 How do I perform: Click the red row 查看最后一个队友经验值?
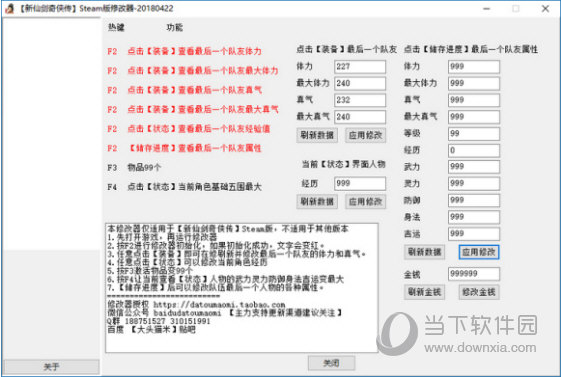point(189,128)
